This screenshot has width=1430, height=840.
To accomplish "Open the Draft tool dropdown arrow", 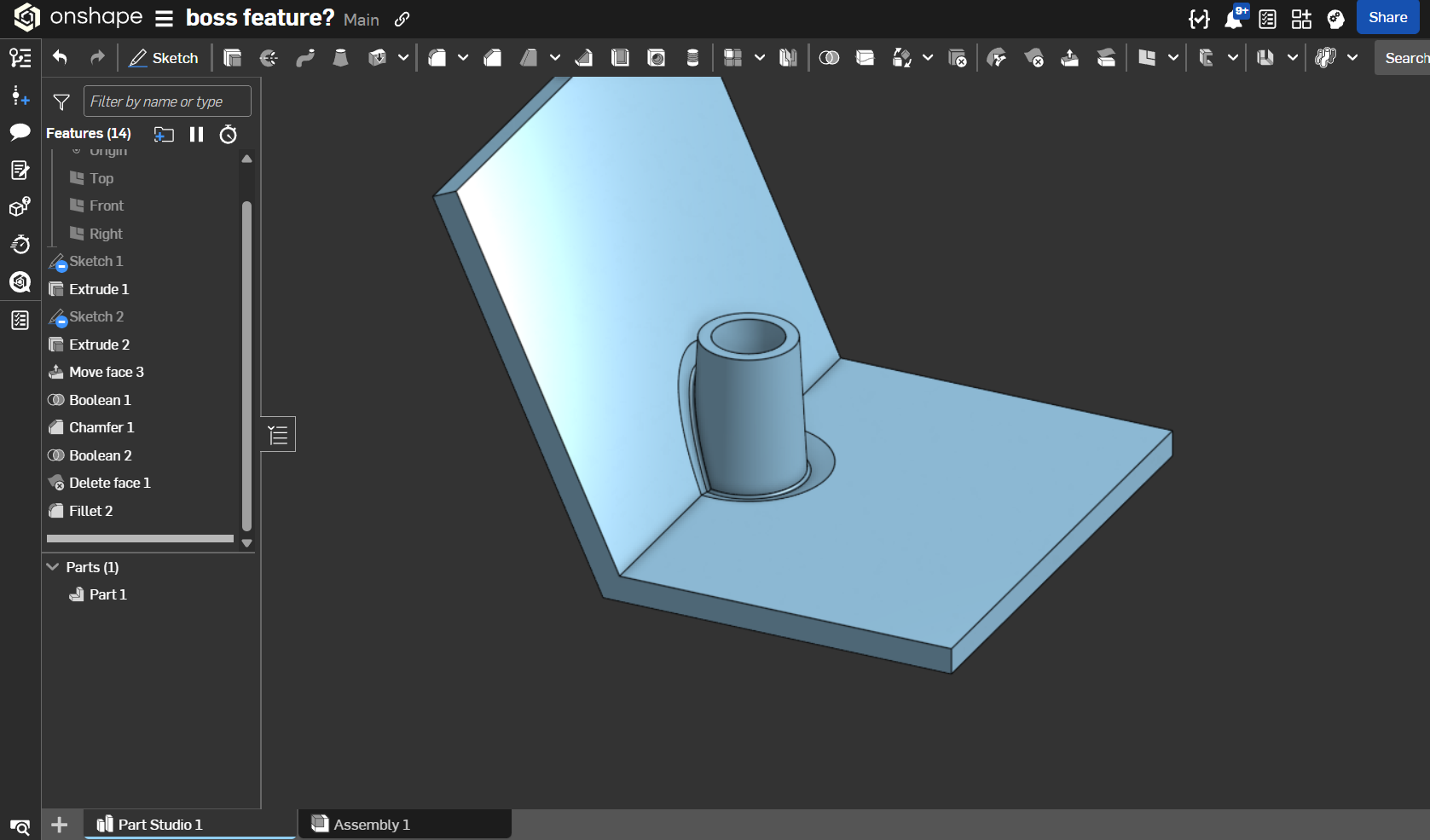I will [x=555, y=58].
